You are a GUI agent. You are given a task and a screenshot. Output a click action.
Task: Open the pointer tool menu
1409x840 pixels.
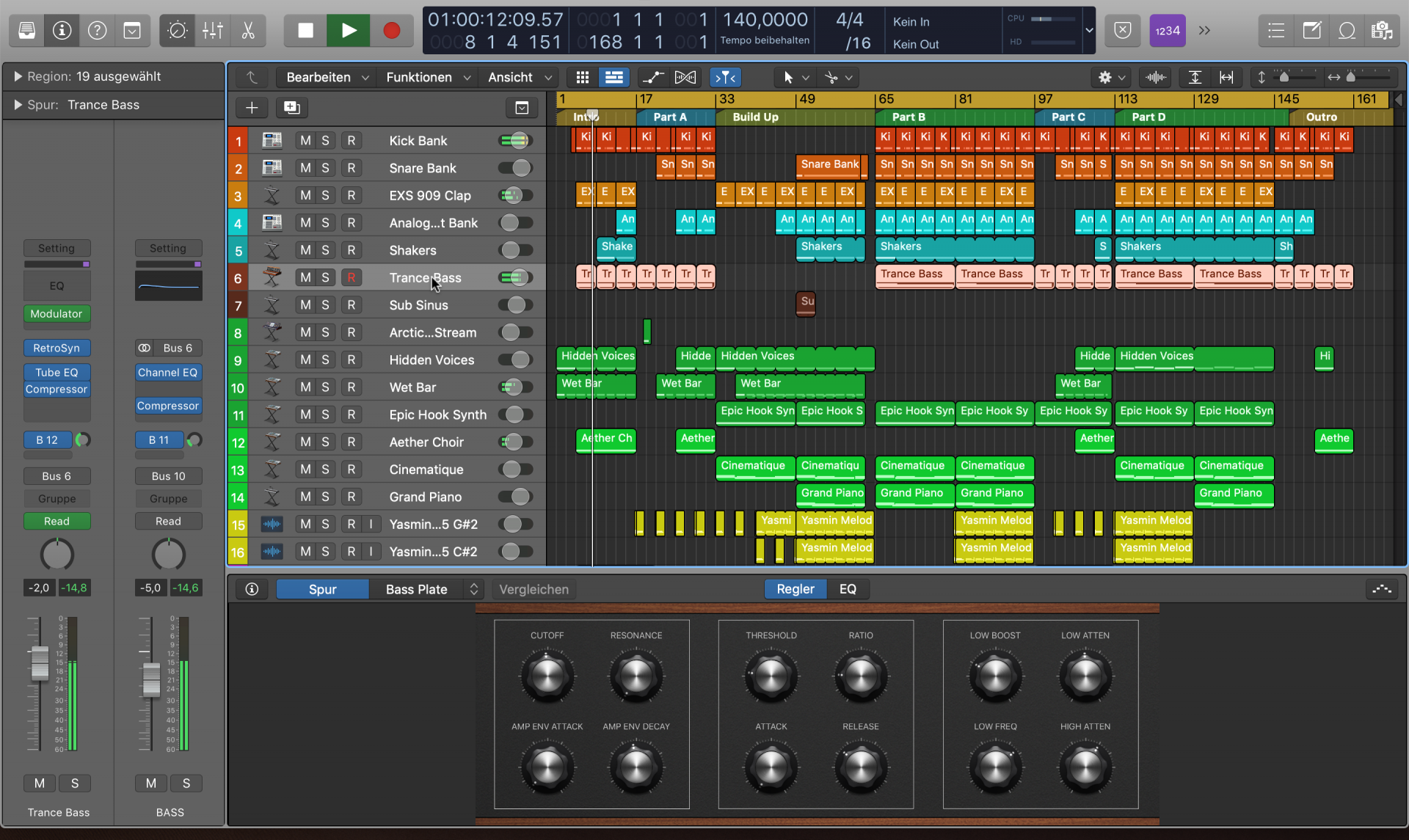(795, 77)
